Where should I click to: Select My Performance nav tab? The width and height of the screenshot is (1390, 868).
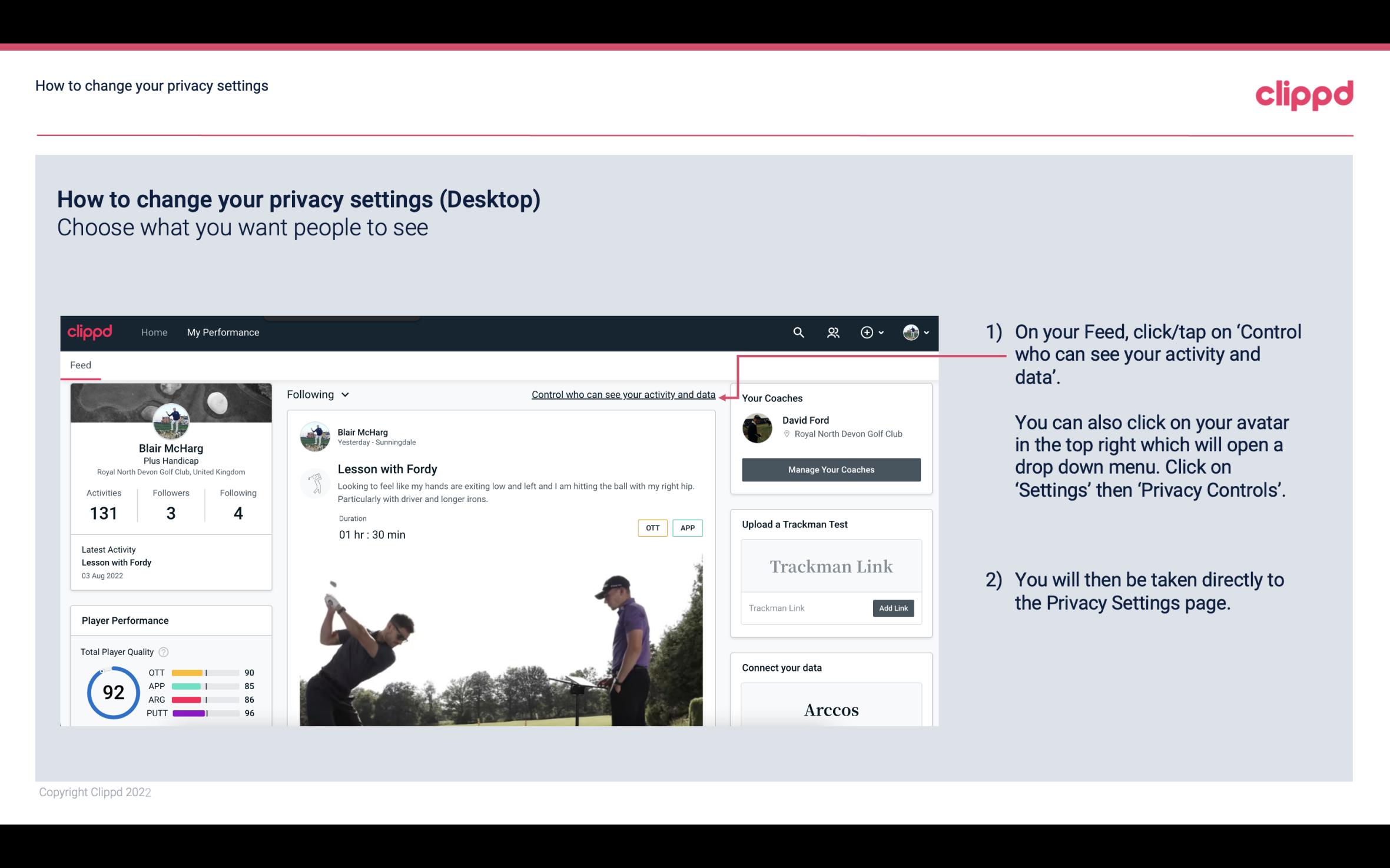coord(222,332)
